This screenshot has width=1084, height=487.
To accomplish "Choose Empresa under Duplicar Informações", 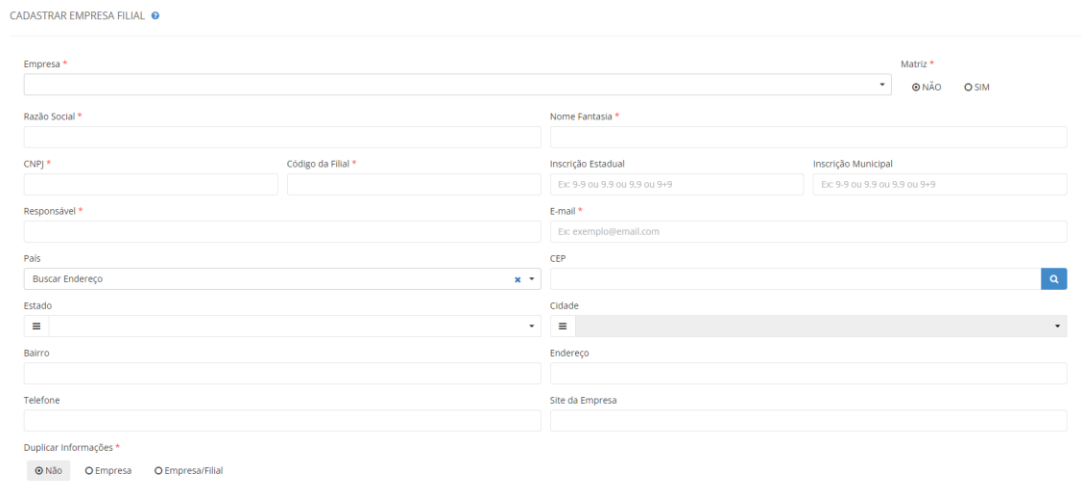I will click(x=89, y=470).
